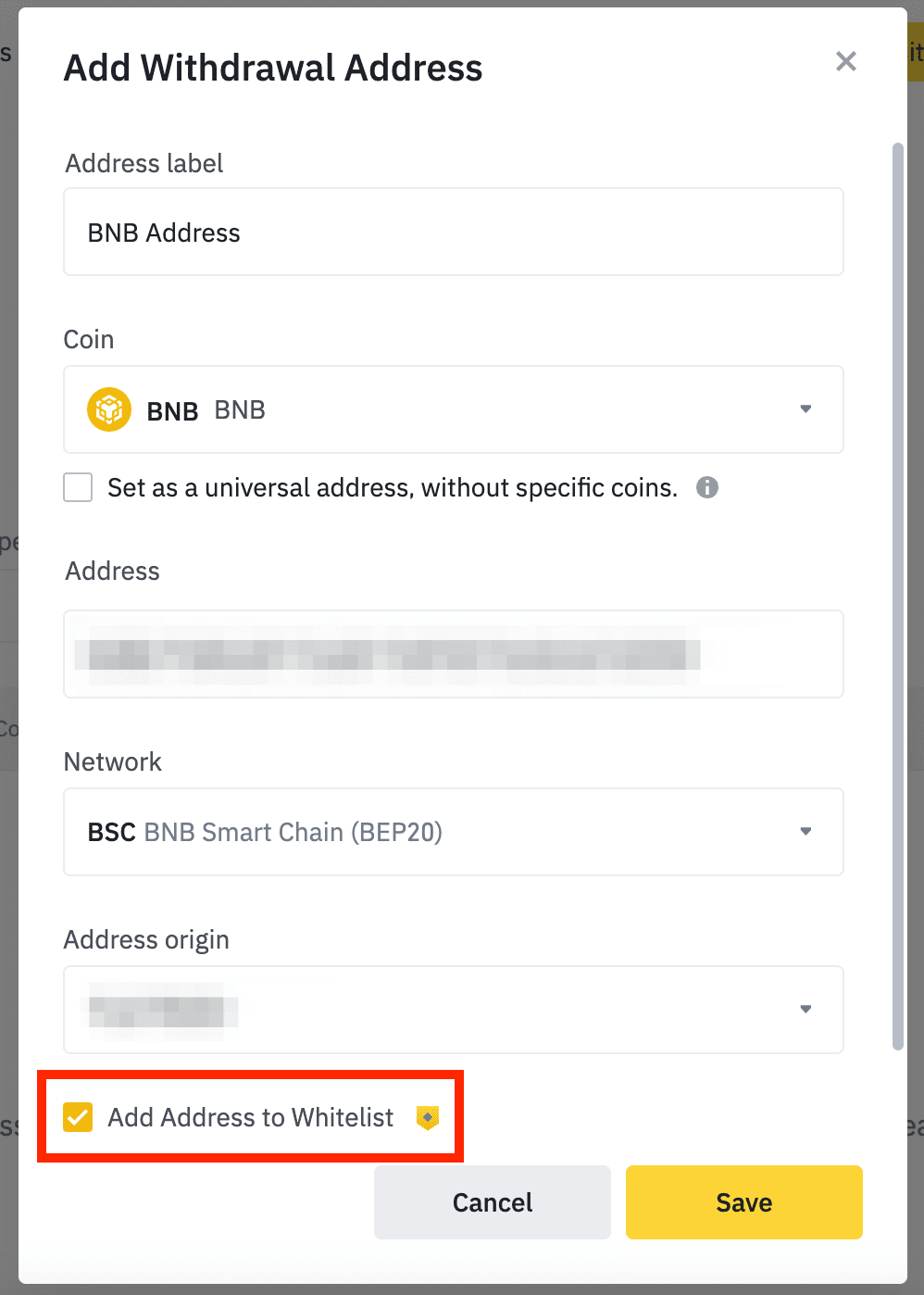Focus the Address label input field

point(454,232)
